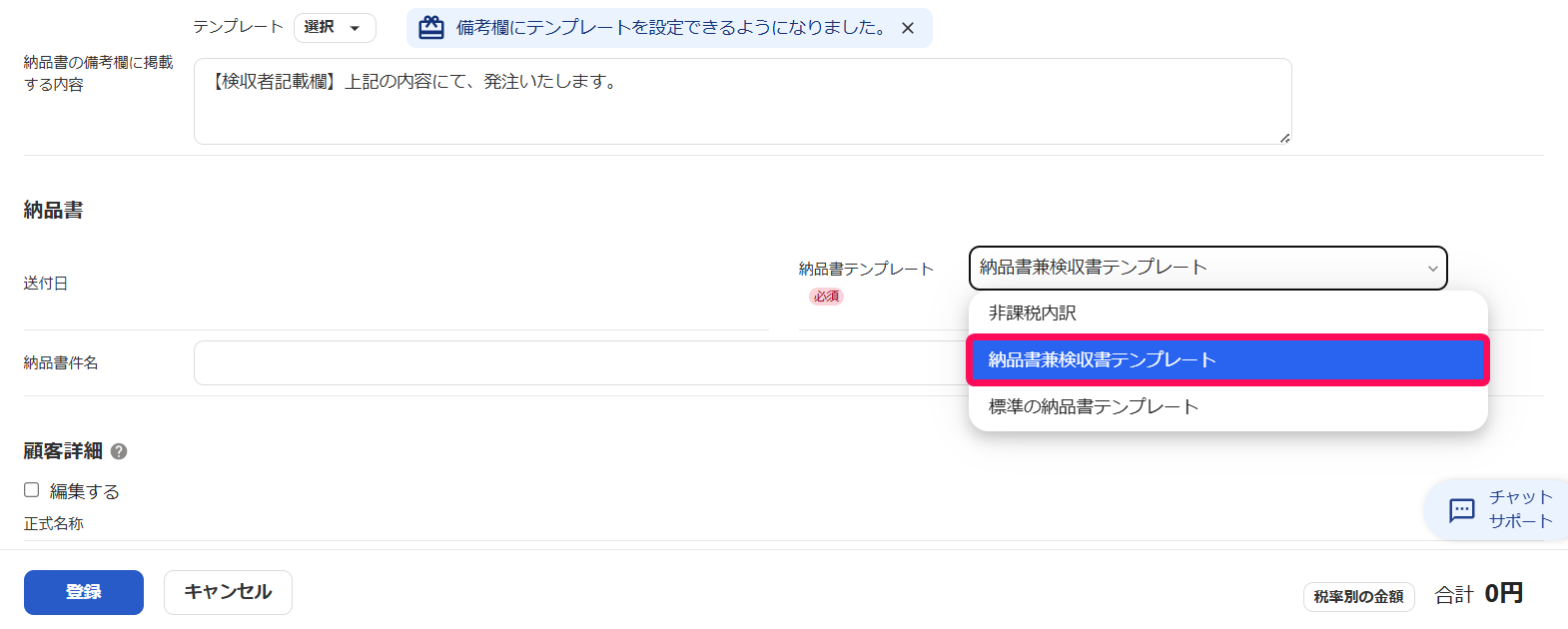
Task: Click the 登録 button
Action: point(84,592)
